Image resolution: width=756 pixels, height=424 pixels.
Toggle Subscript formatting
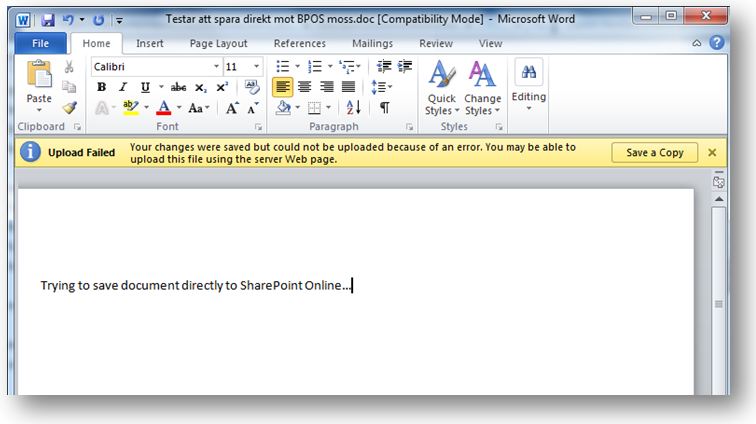coord(201,88)
